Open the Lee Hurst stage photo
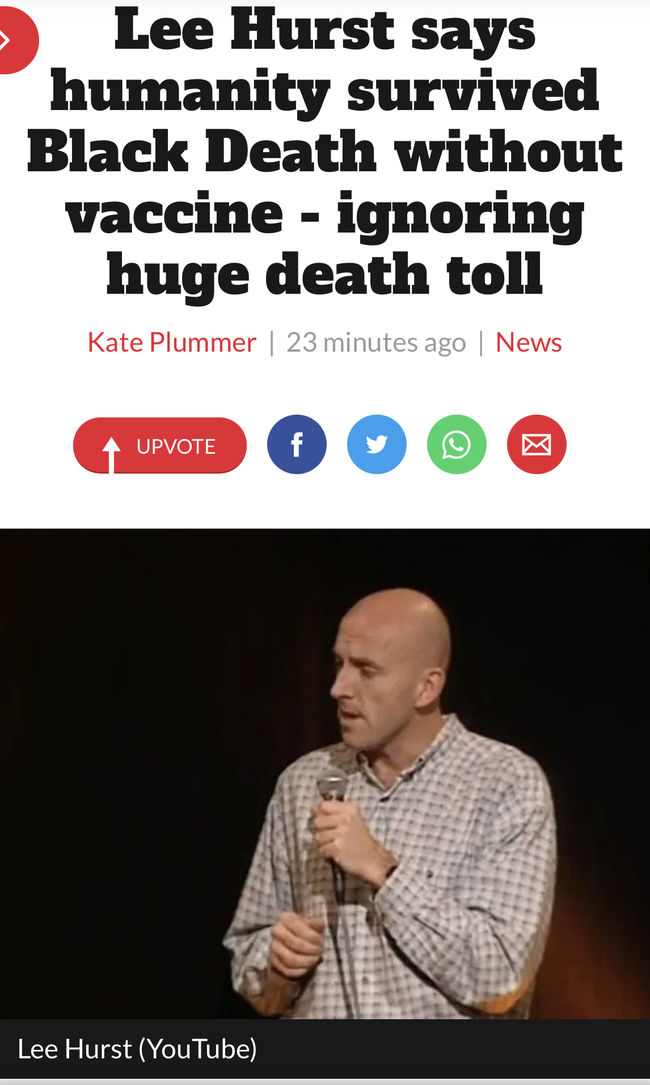 pyautogui.click(x=325, y=774)
